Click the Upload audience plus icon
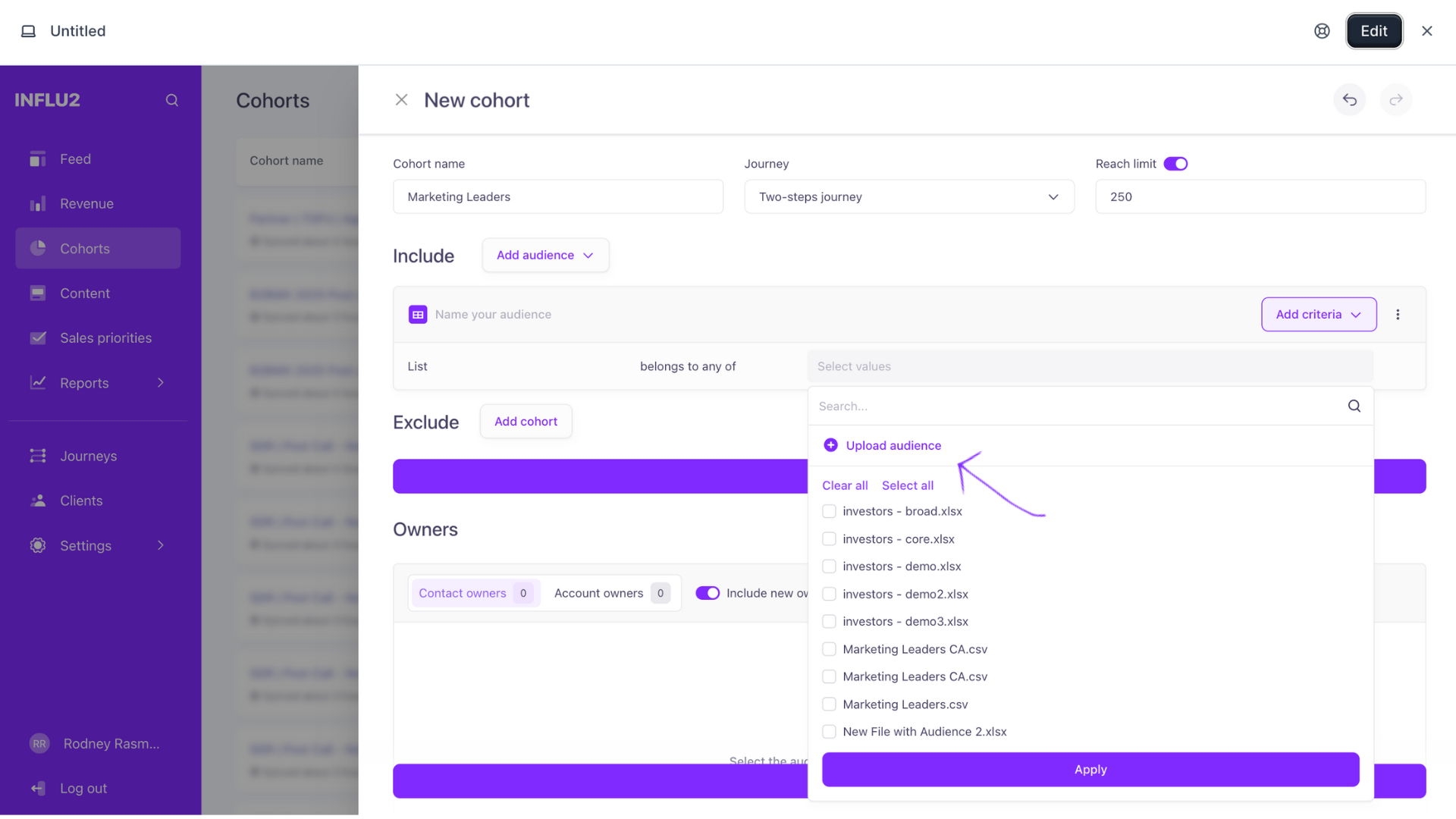Viewport: 1456px width, 819px height. pyautogui.click(x=830, y=445)
